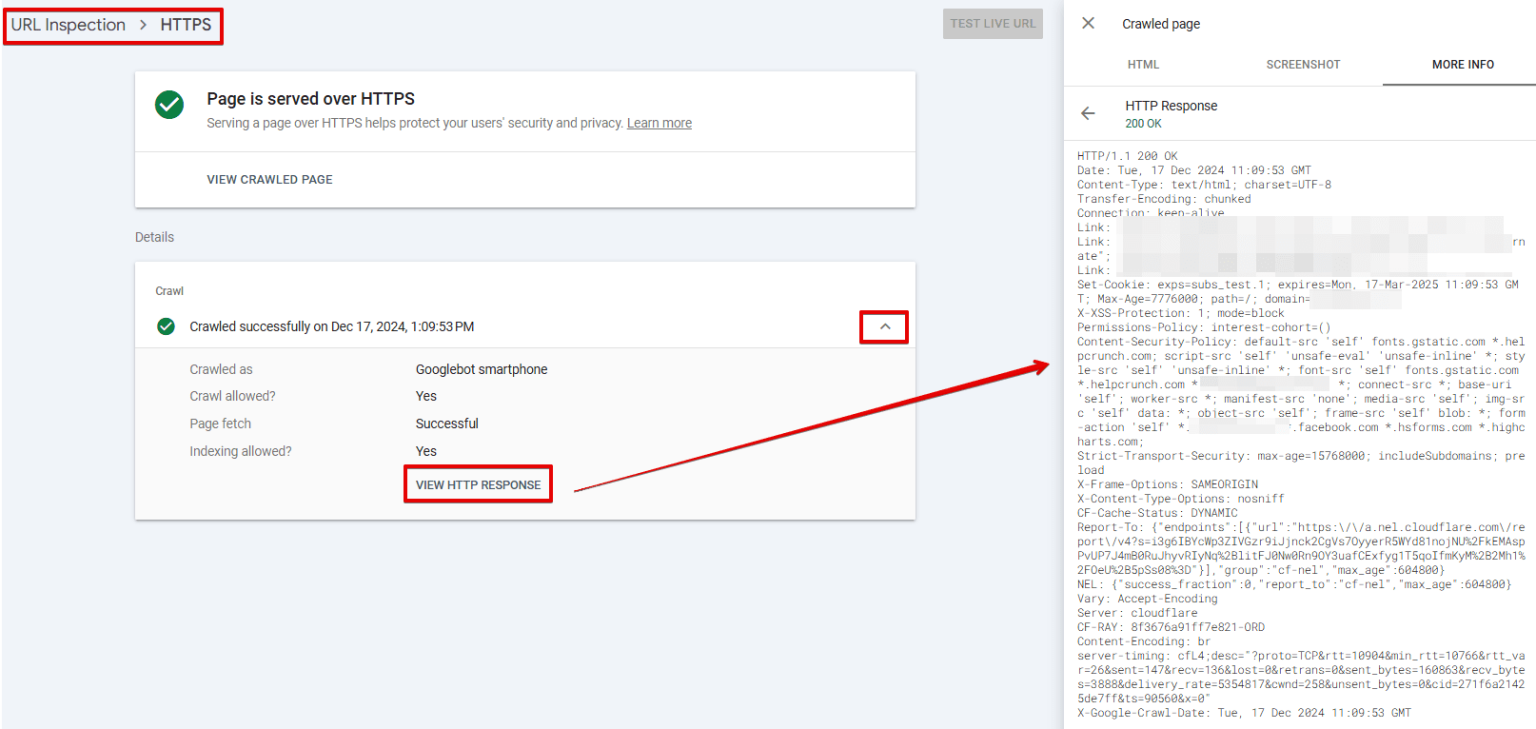Switch to the SCREENSHOT tab
This screenshot has width=1536, height=729.
pyautogui.click(x=1302, y=64)
